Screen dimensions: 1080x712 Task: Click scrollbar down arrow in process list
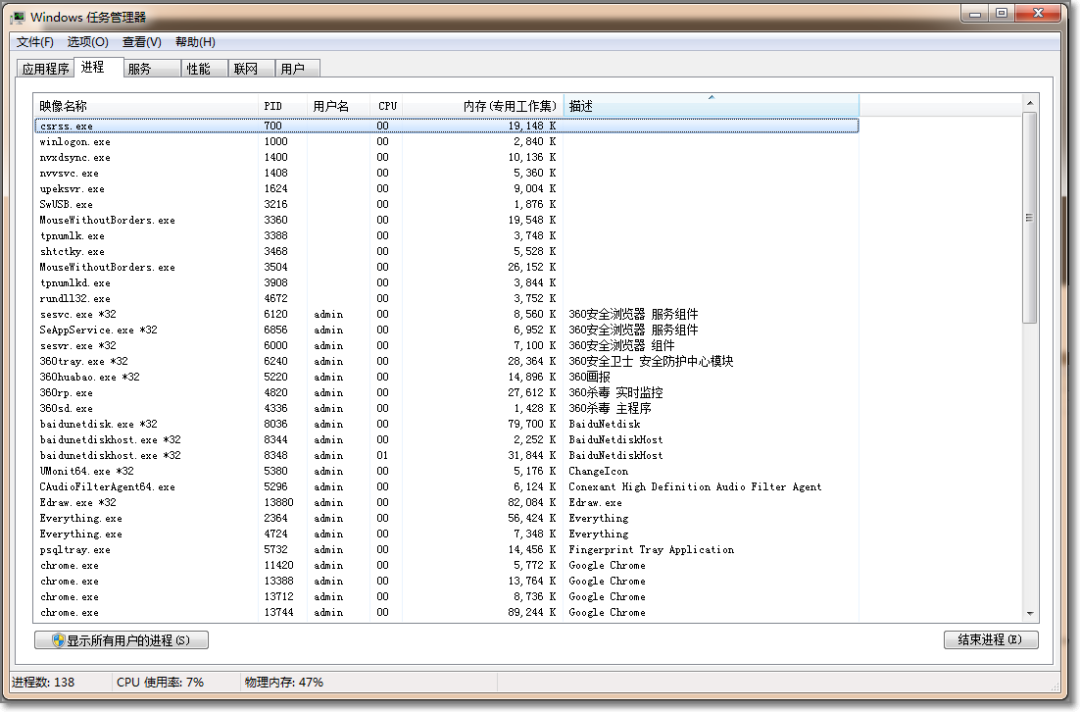click(x=1030, y=613)
